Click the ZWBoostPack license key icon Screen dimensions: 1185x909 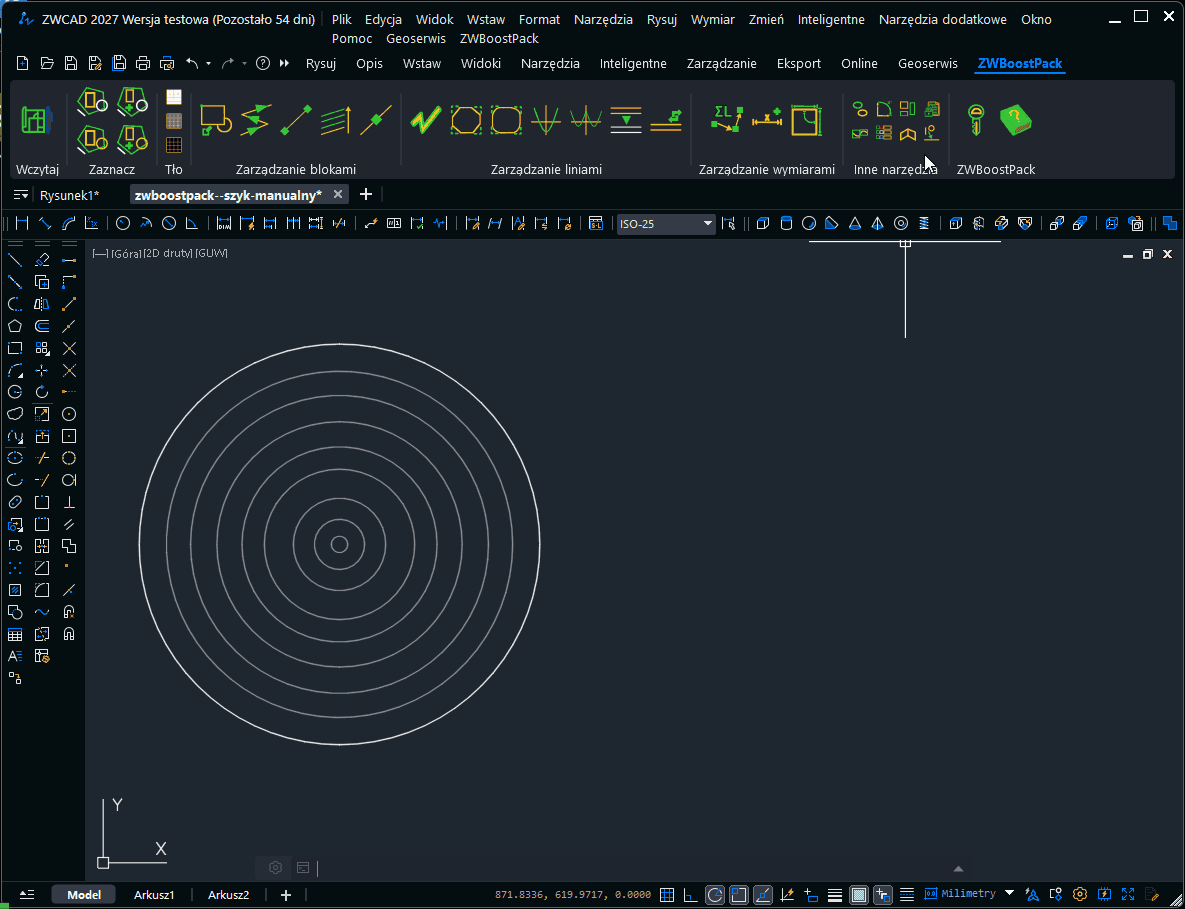[x=975, y=120]
